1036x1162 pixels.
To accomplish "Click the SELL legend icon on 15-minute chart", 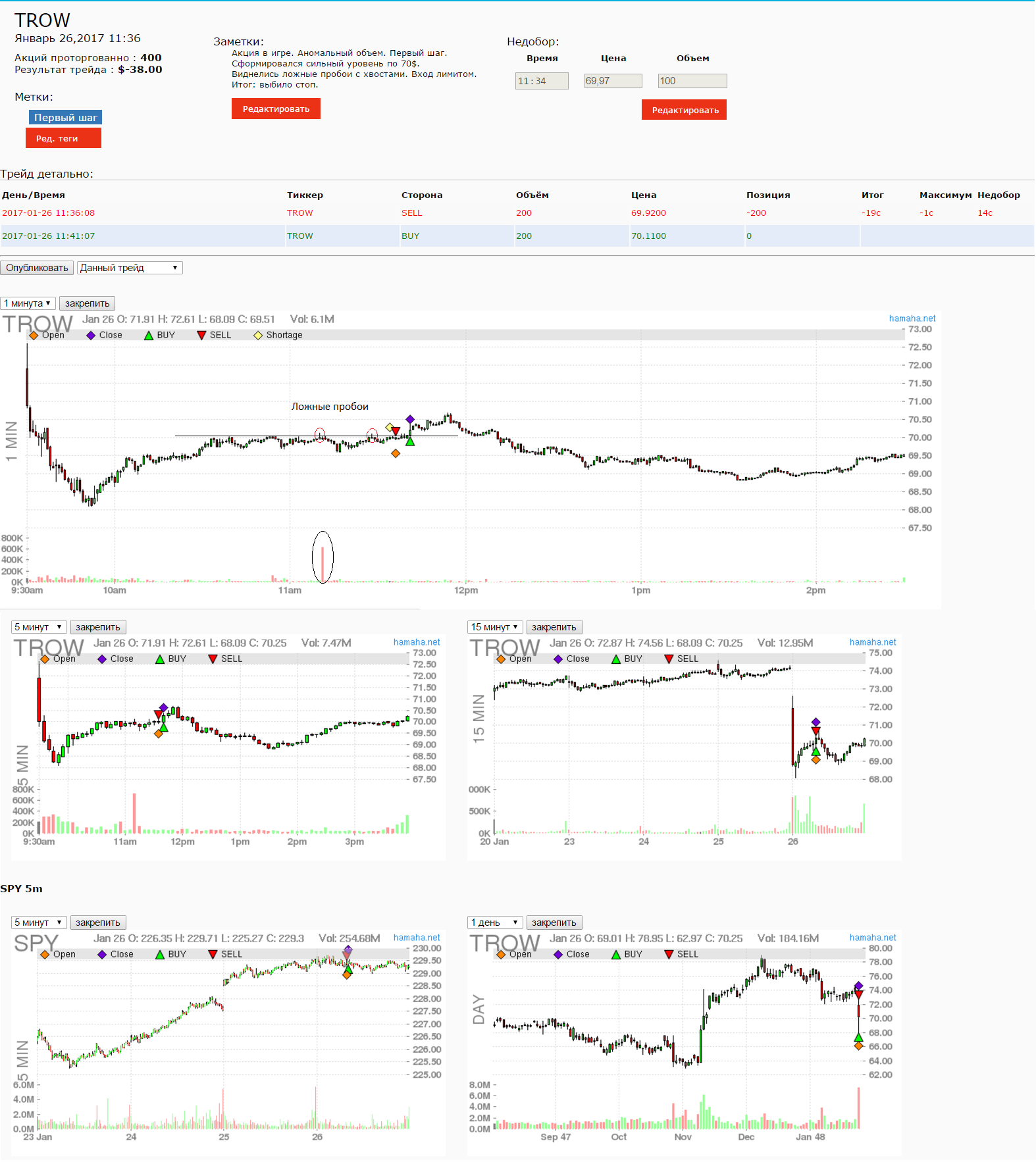I will [x=669, y=659].
